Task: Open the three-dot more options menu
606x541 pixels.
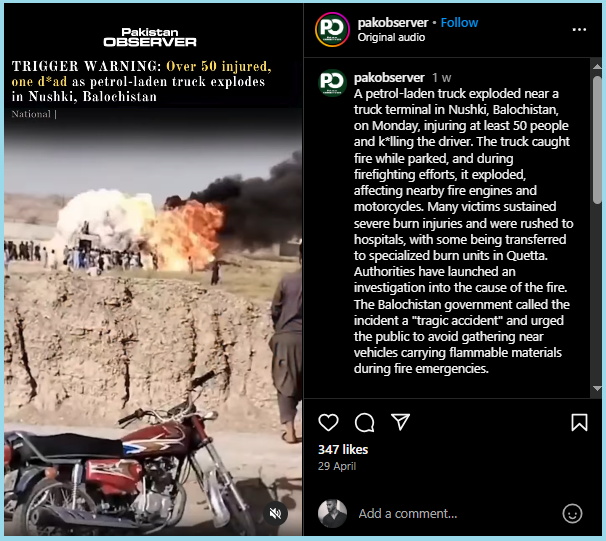Action: [x=579, y=30]
